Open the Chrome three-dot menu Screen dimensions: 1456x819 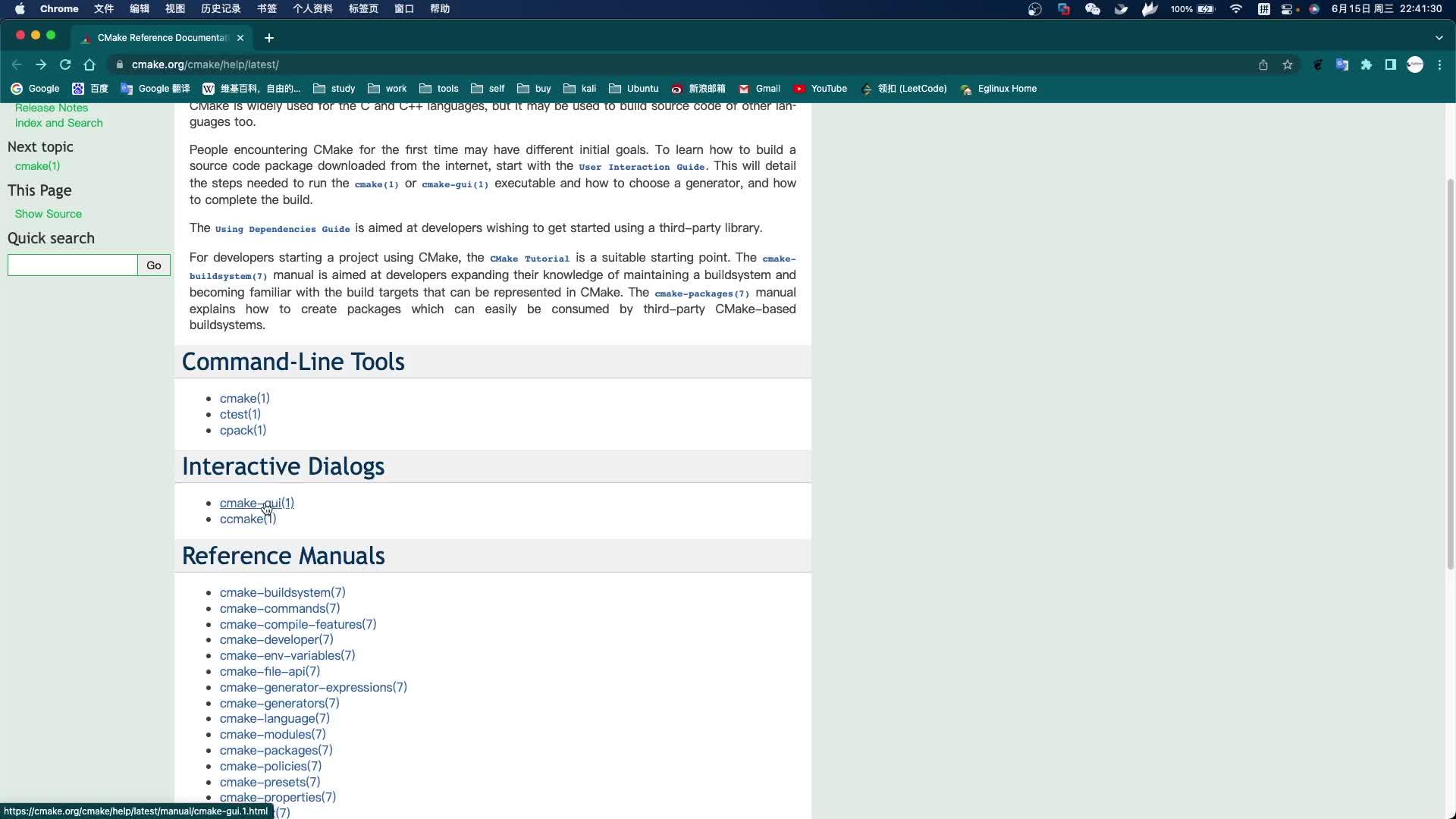point(1440,64)
